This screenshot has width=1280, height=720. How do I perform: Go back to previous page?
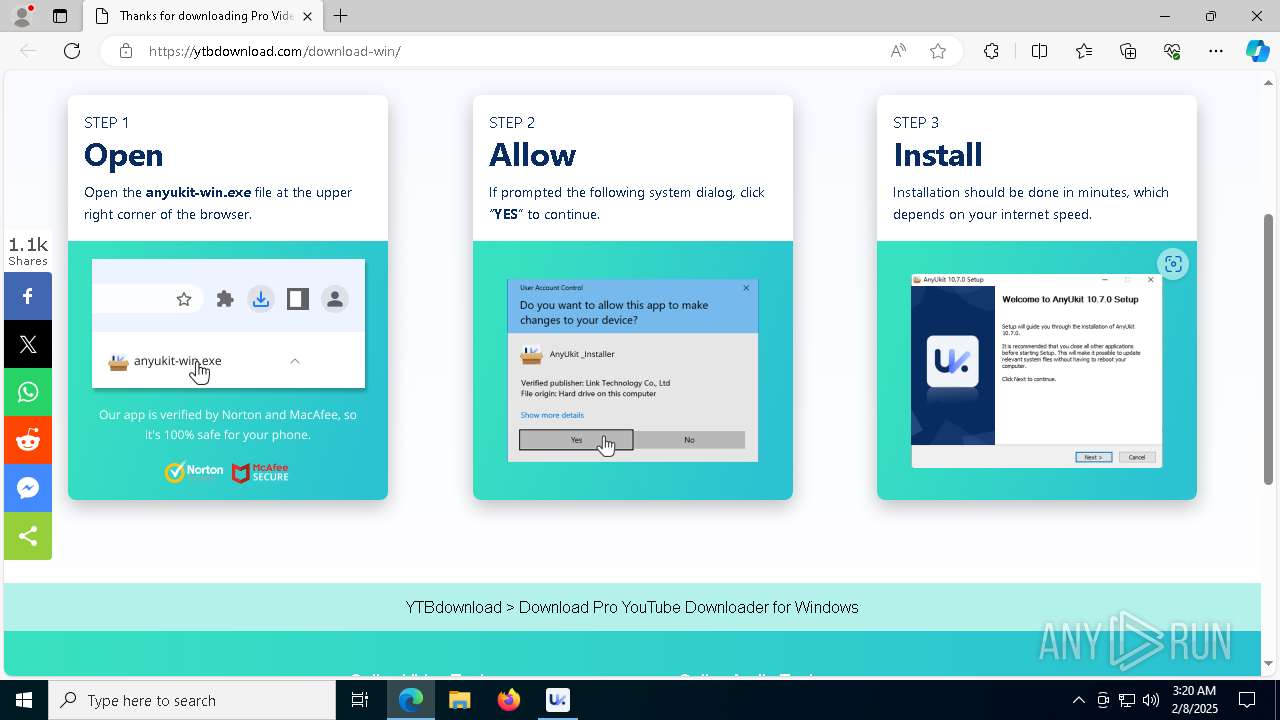pyautogui.click(x=28, y=51)
